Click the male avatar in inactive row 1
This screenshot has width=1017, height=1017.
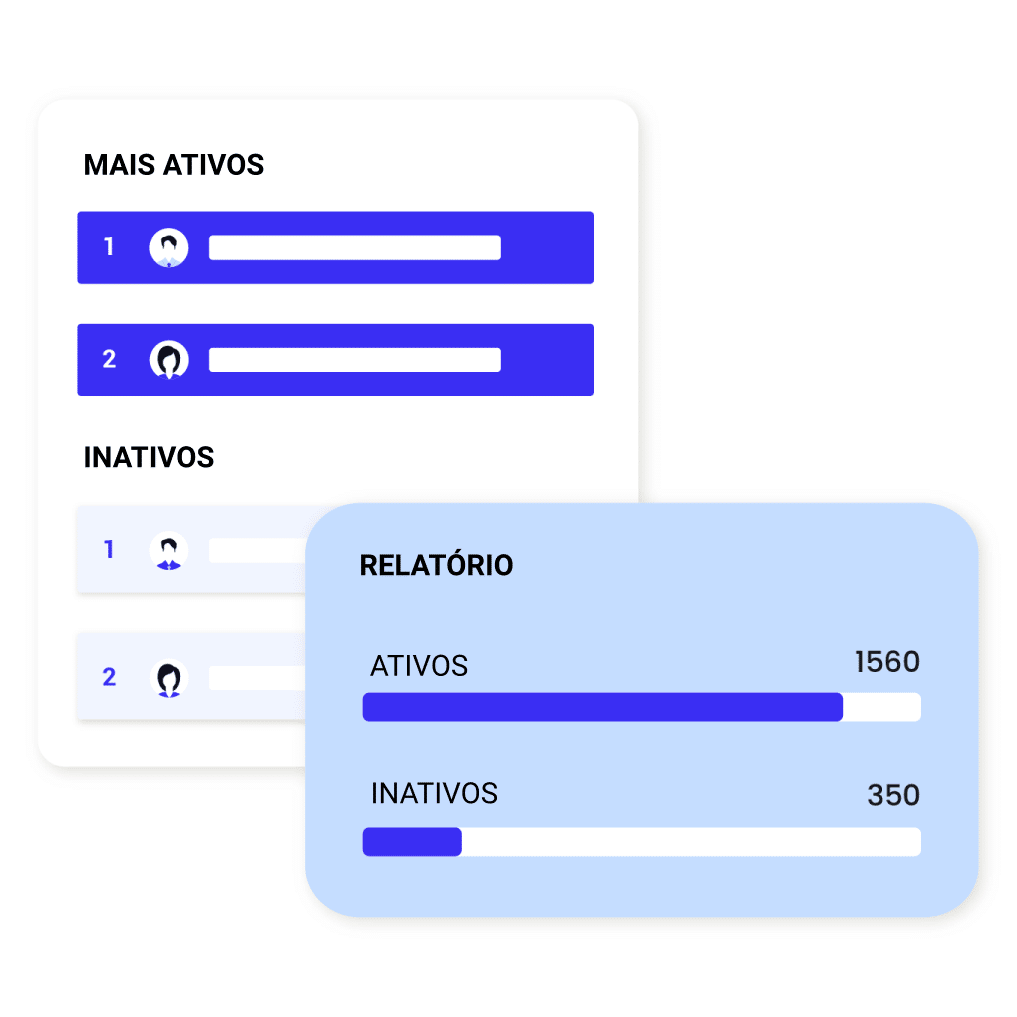[169, 551]
